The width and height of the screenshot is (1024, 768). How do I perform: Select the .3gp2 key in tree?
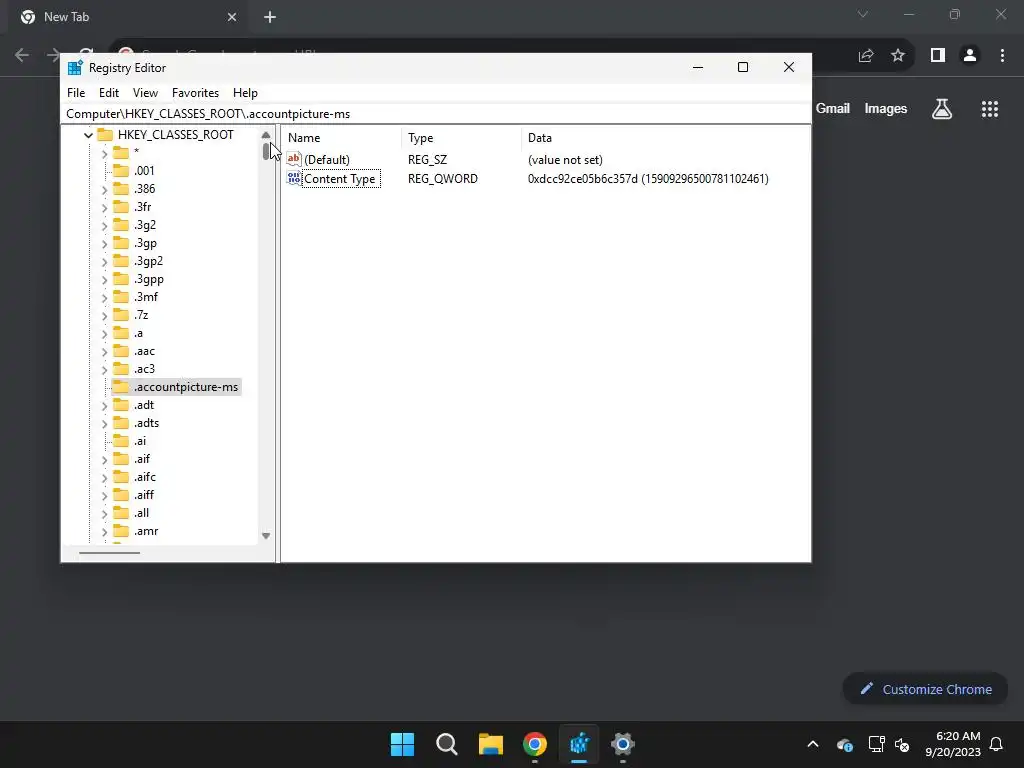point(148,261)
